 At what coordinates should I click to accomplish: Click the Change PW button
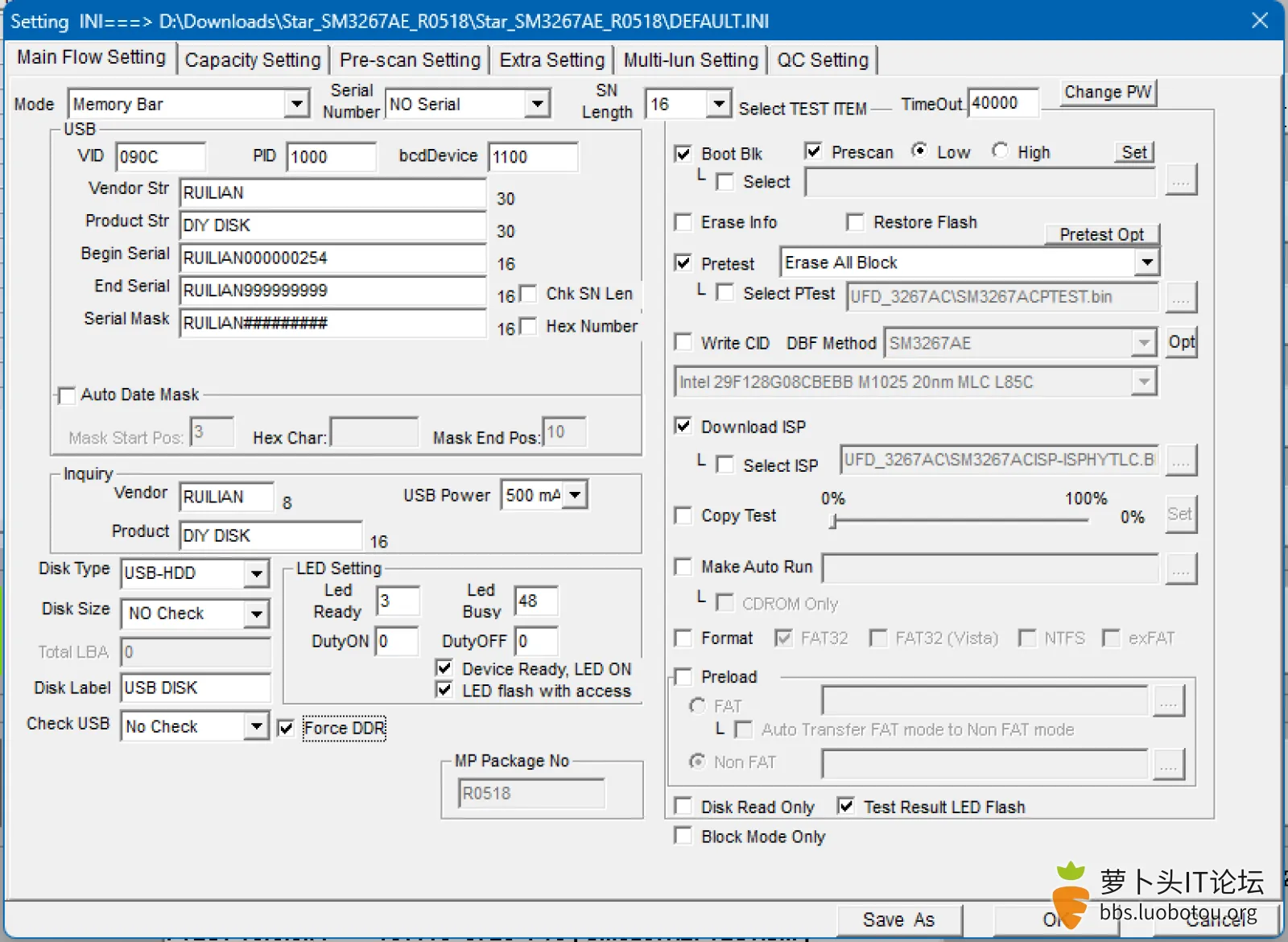(x=1108, y=93)
